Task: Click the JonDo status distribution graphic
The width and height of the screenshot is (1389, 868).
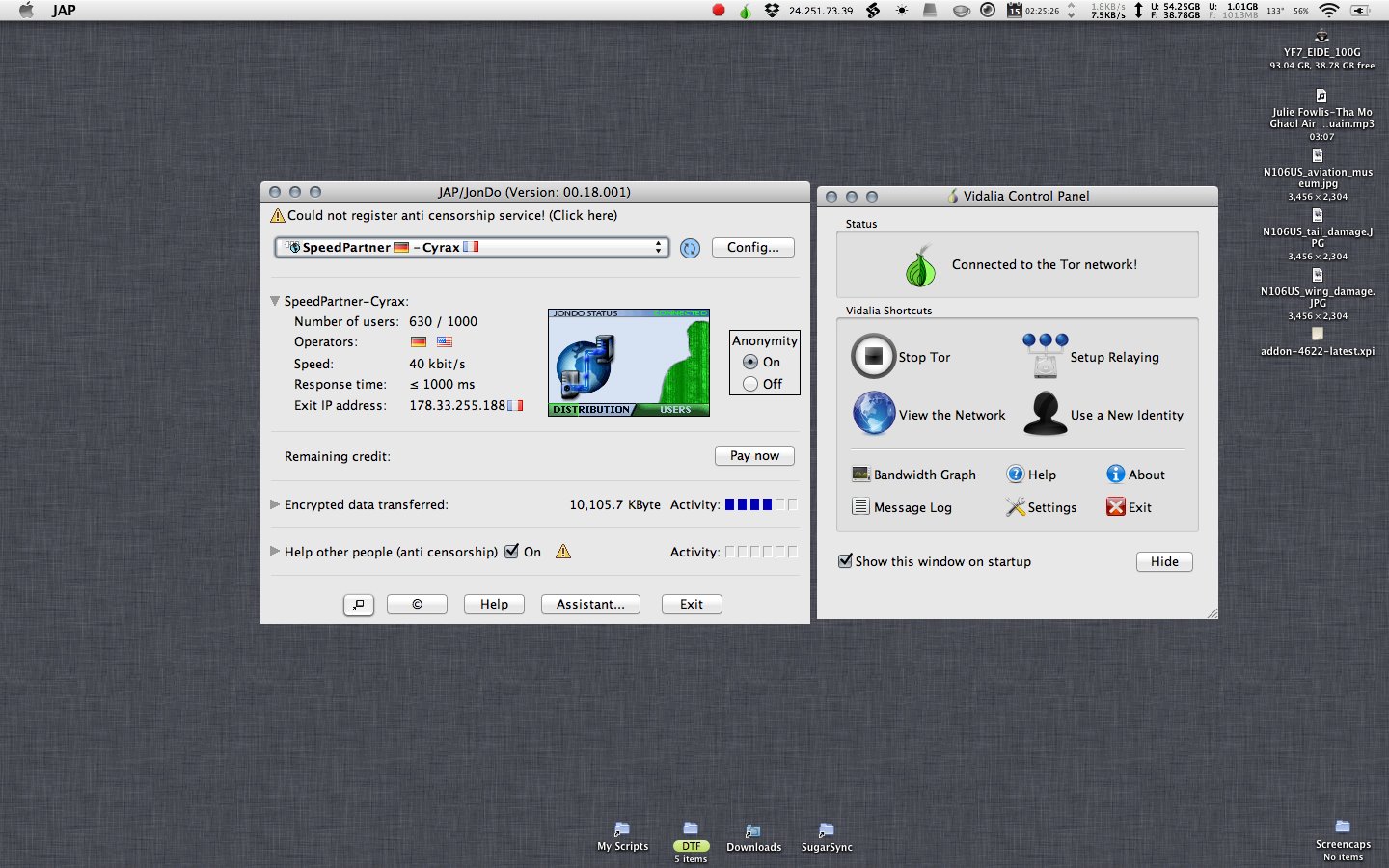Action: point(629,363)
